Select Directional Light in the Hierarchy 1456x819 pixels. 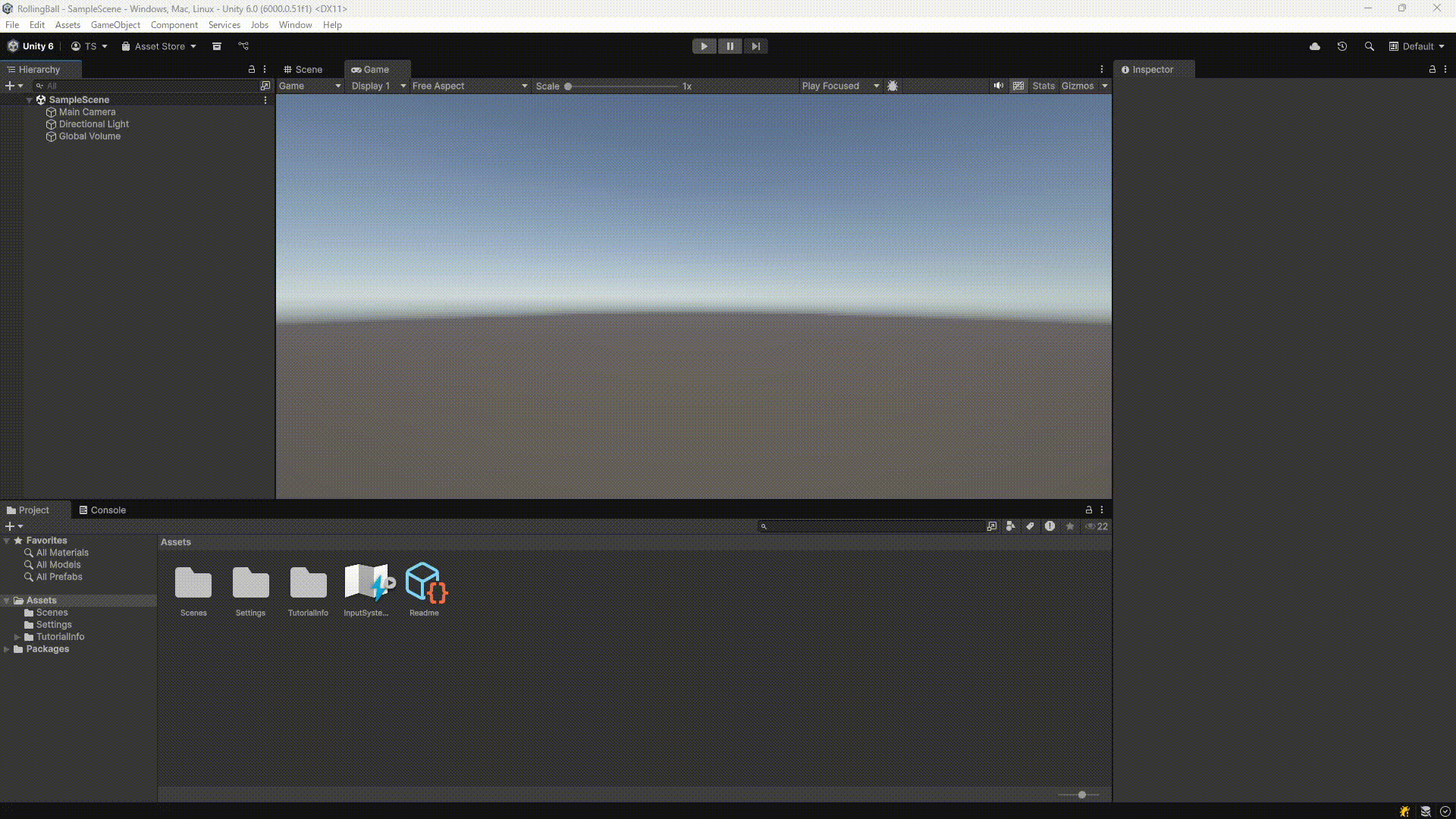tap(94, 124)
